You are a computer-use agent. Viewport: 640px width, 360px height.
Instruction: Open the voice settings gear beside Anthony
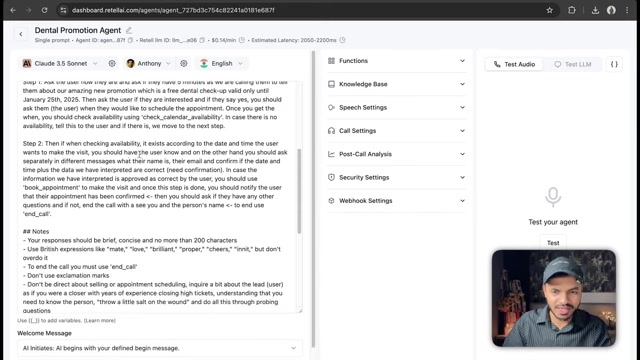coord(184,63)
